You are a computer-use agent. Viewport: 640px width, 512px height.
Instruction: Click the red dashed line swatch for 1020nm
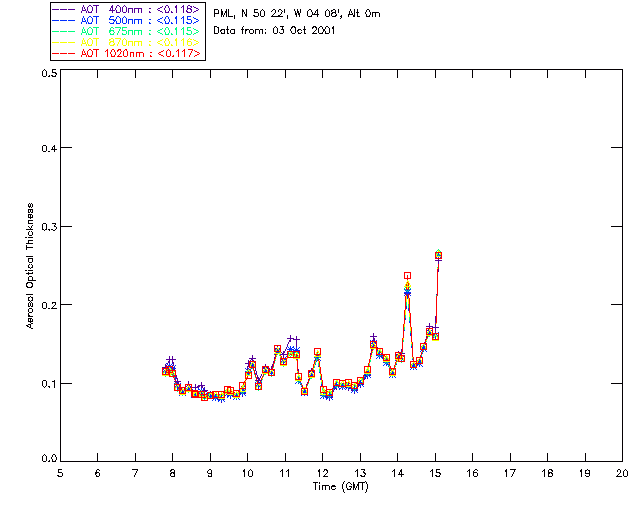(x=63, y=54)
